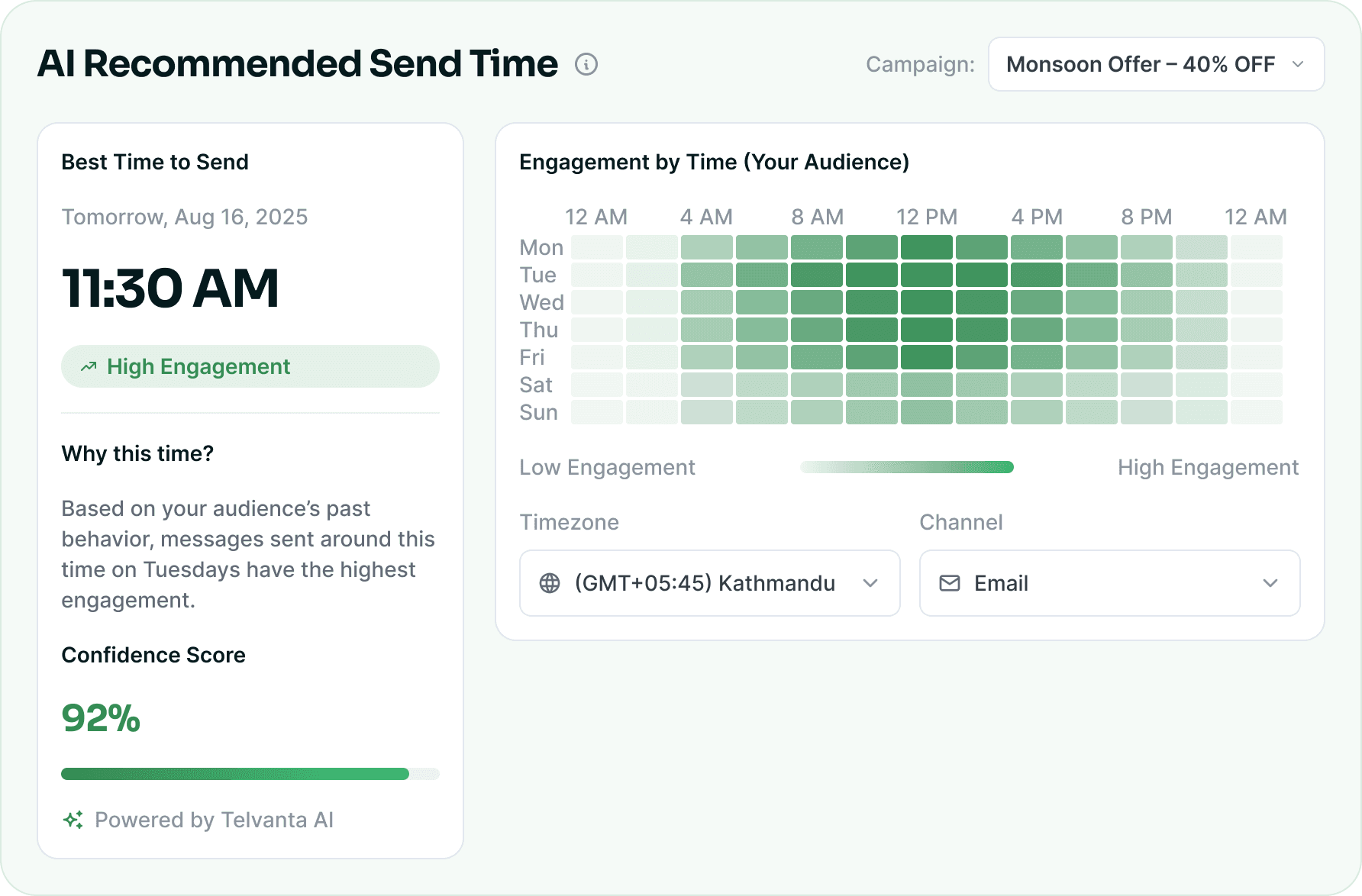
Task: Click the Tue row label in heatmap
Action: 538,275
